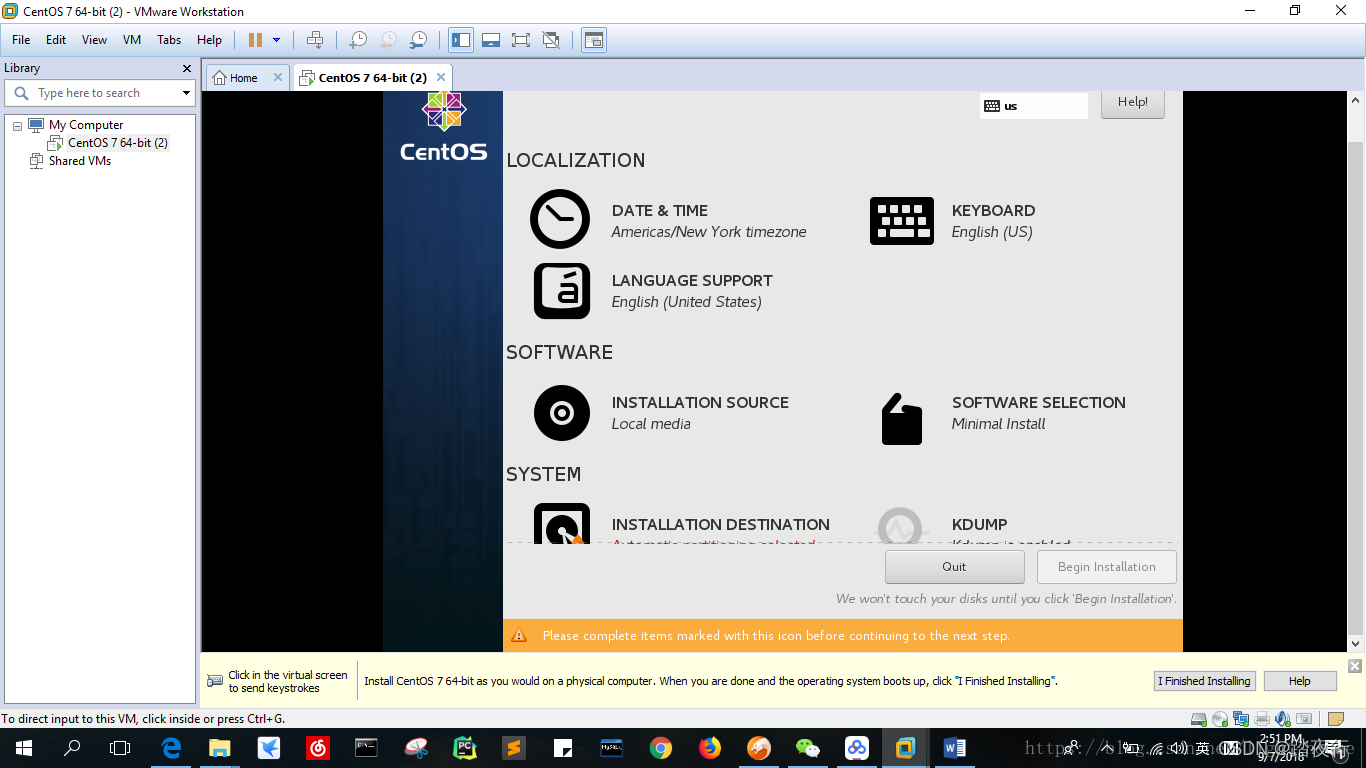Viewport: 1366px width, 768px height.
Task: Open the Date & Time clock icon
Action: (x=560, y=219)
